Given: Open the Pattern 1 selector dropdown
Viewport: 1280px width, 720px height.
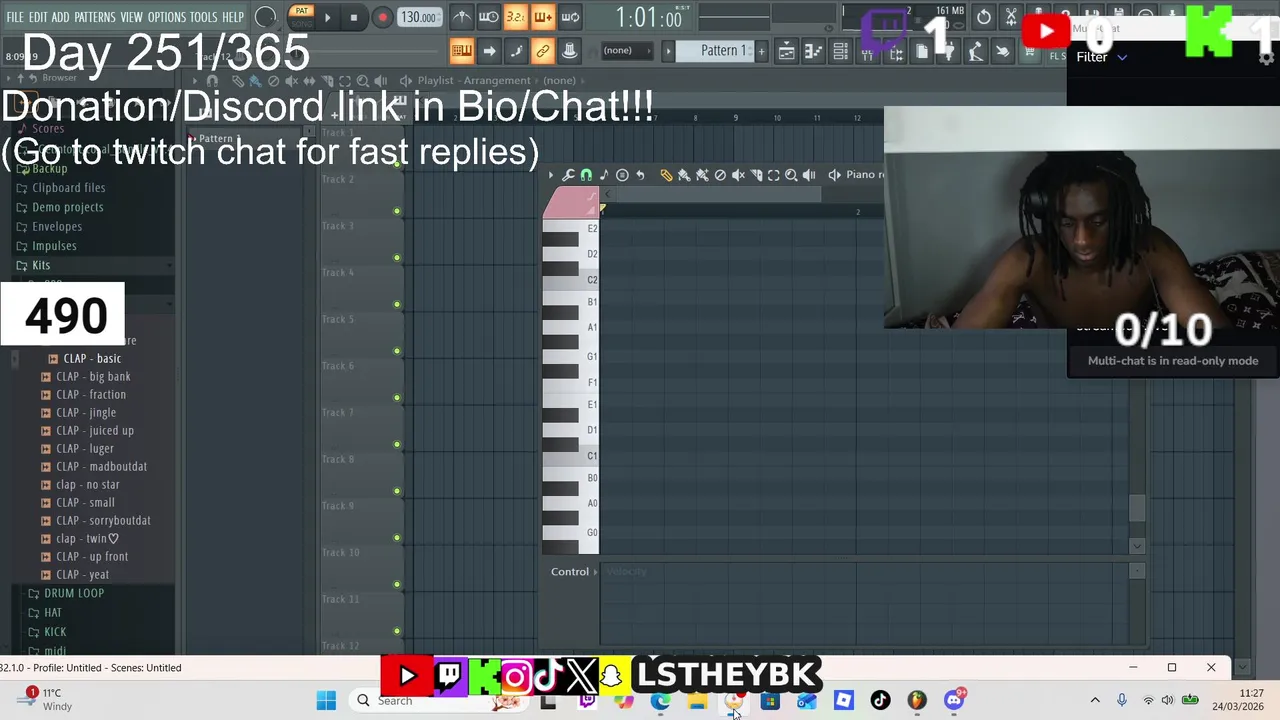Looking at the screenshot, I should click(715, 51).
